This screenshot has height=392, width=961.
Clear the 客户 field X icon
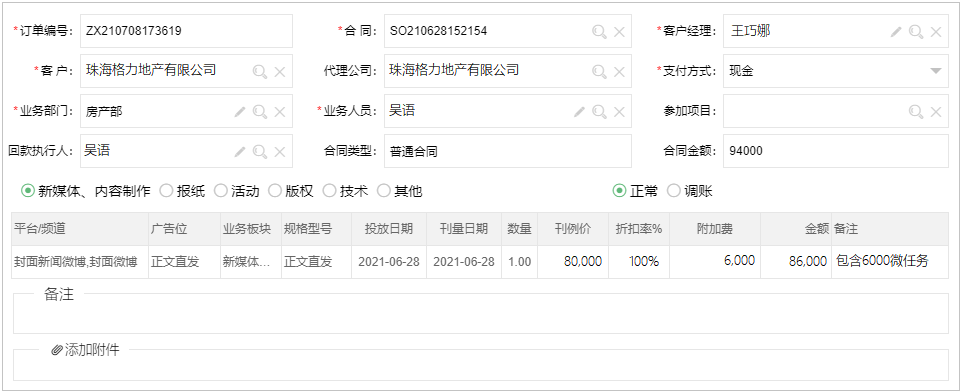tap(280, 72)
